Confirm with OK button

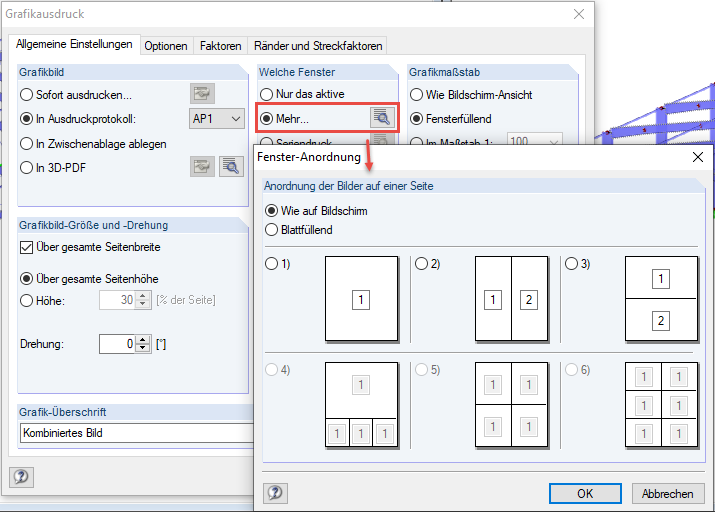tap(585, 493)
